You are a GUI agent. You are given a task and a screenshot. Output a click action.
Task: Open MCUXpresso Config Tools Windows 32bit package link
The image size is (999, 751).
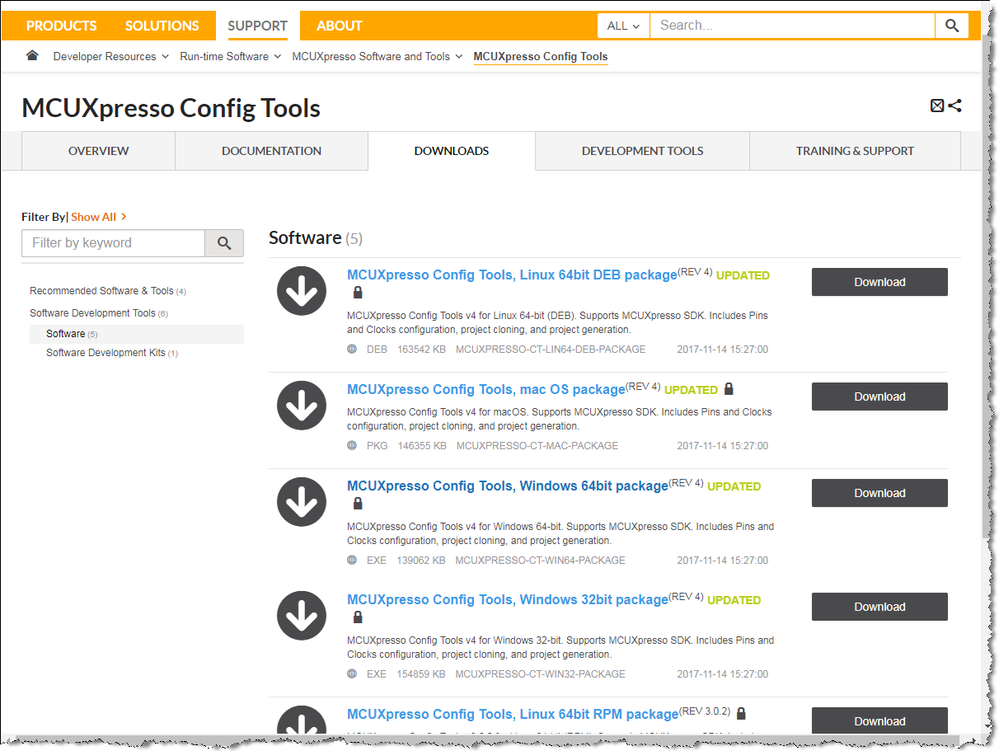point(507,599)
